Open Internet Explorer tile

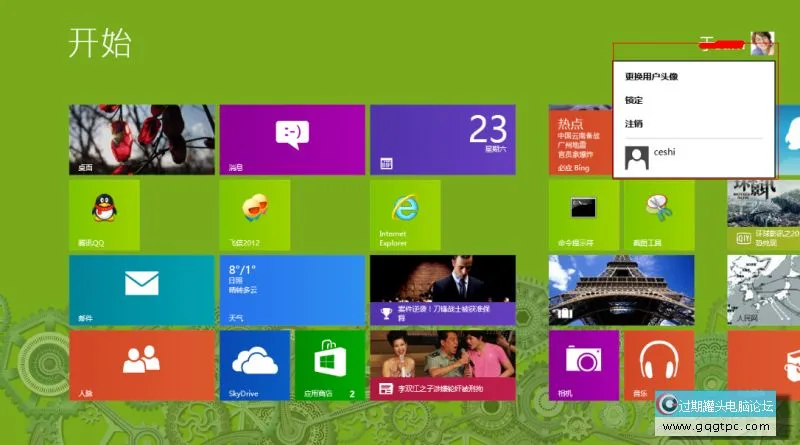click(404, 214)
